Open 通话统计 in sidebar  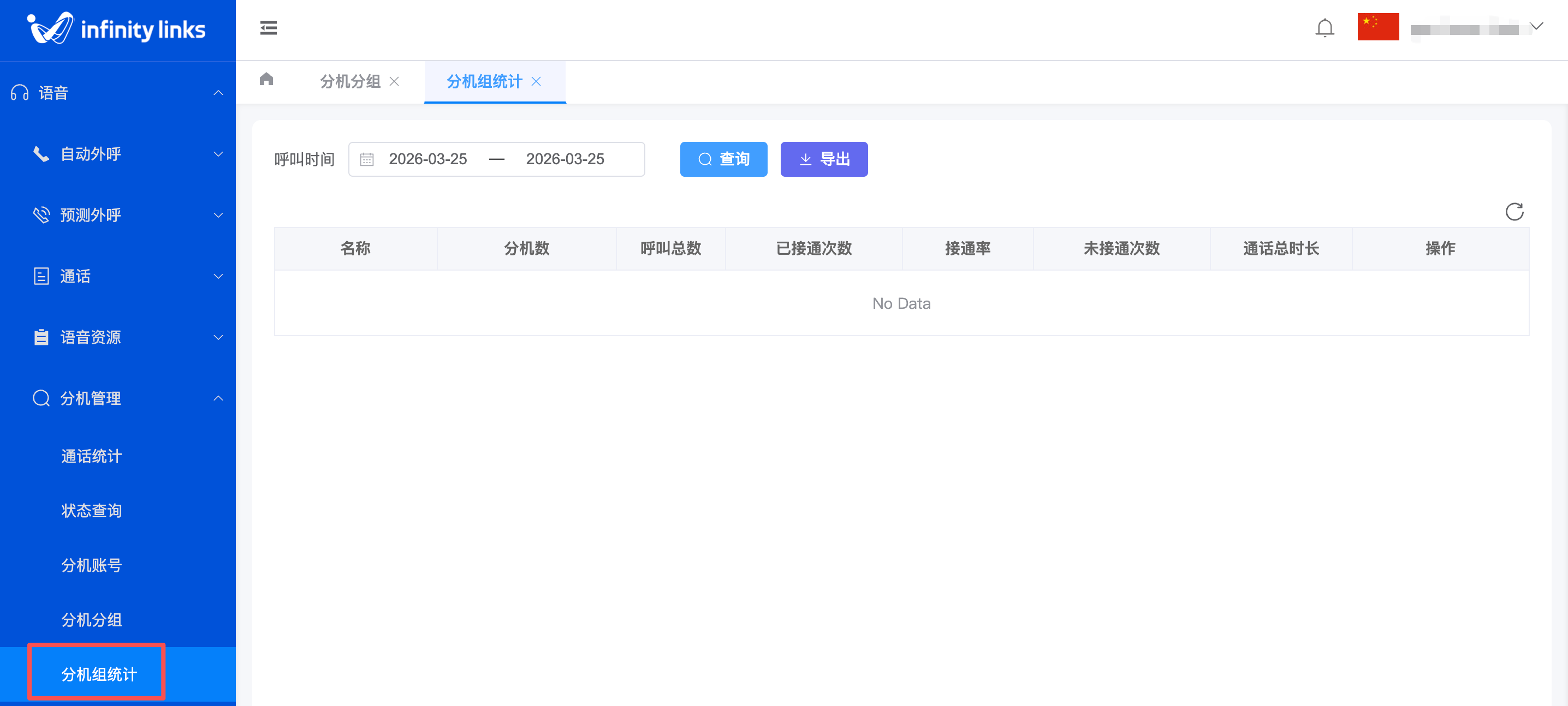[x=91, y=456]
